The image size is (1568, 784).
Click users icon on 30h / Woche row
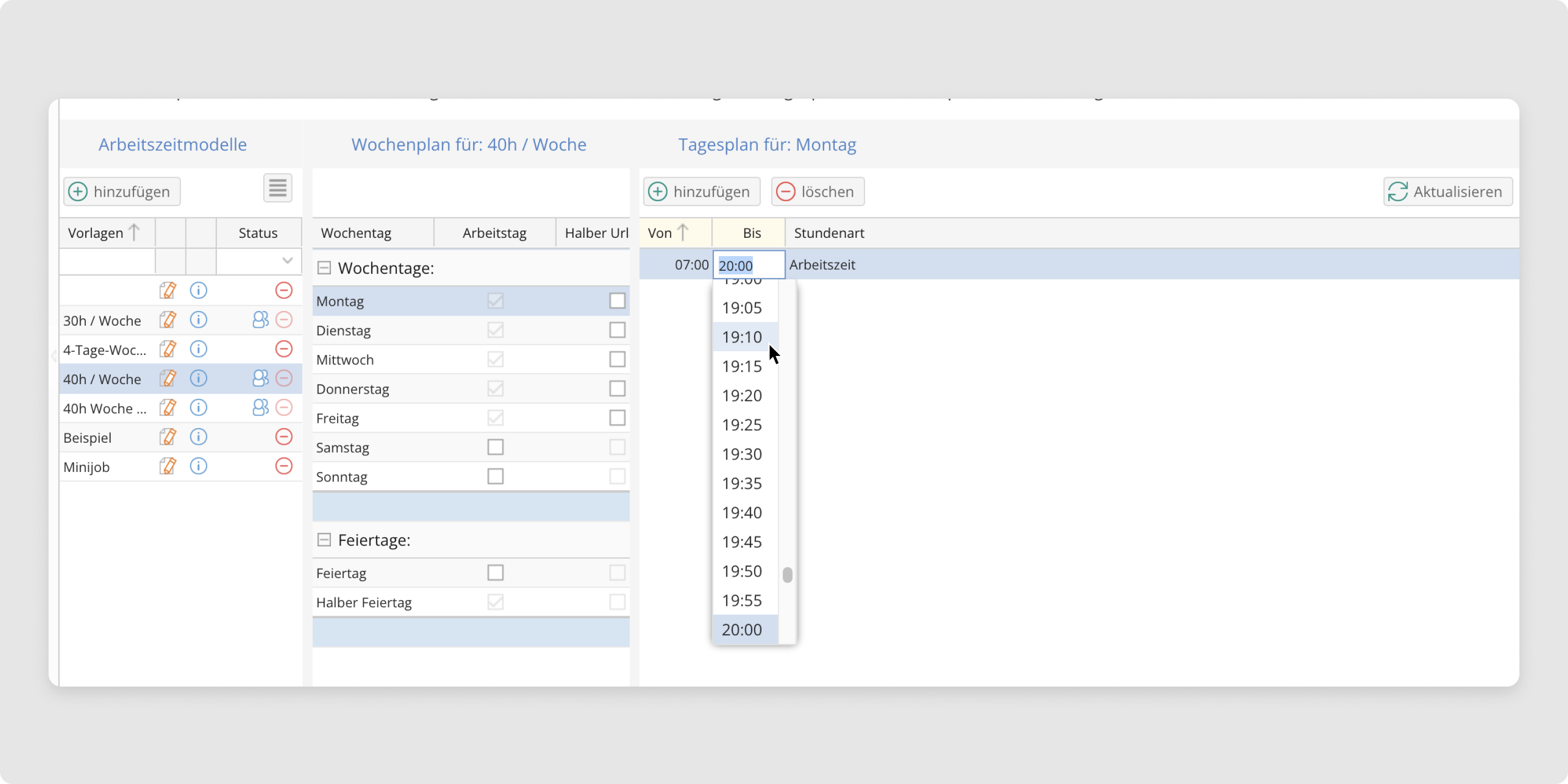tap(260, 320)
